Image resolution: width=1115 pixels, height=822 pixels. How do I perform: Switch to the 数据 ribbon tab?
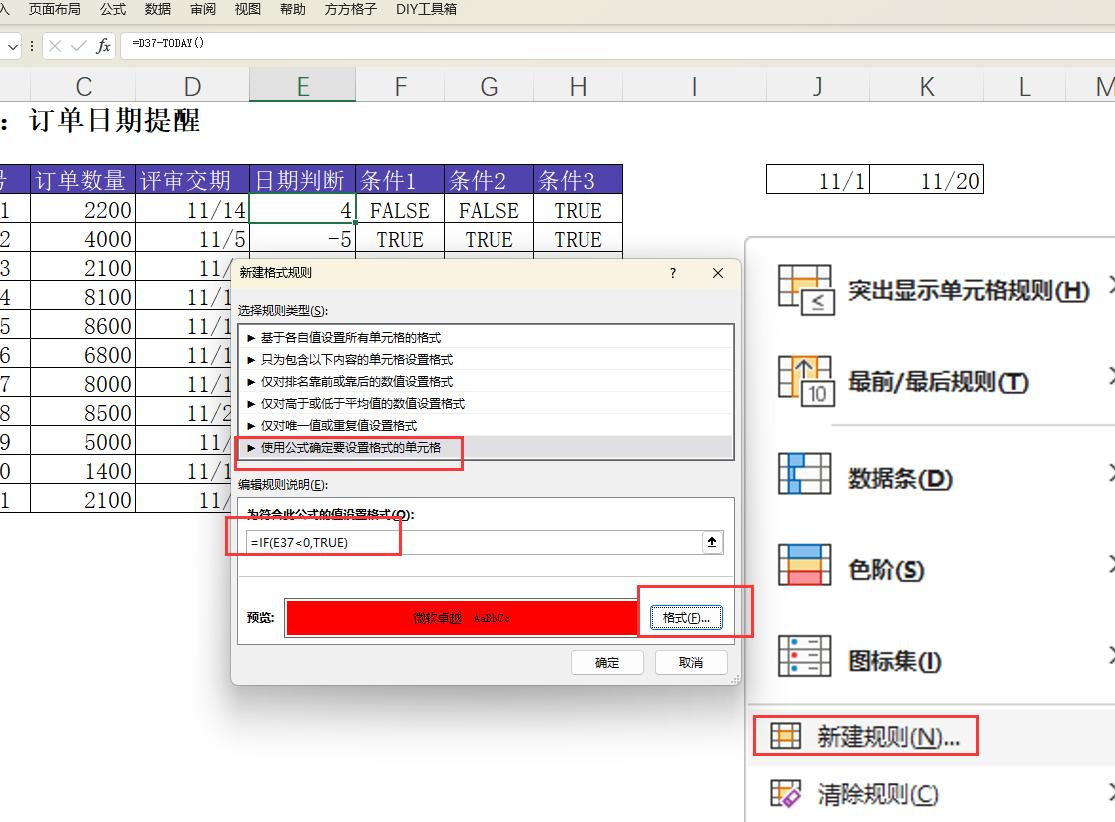click(156, 9)
